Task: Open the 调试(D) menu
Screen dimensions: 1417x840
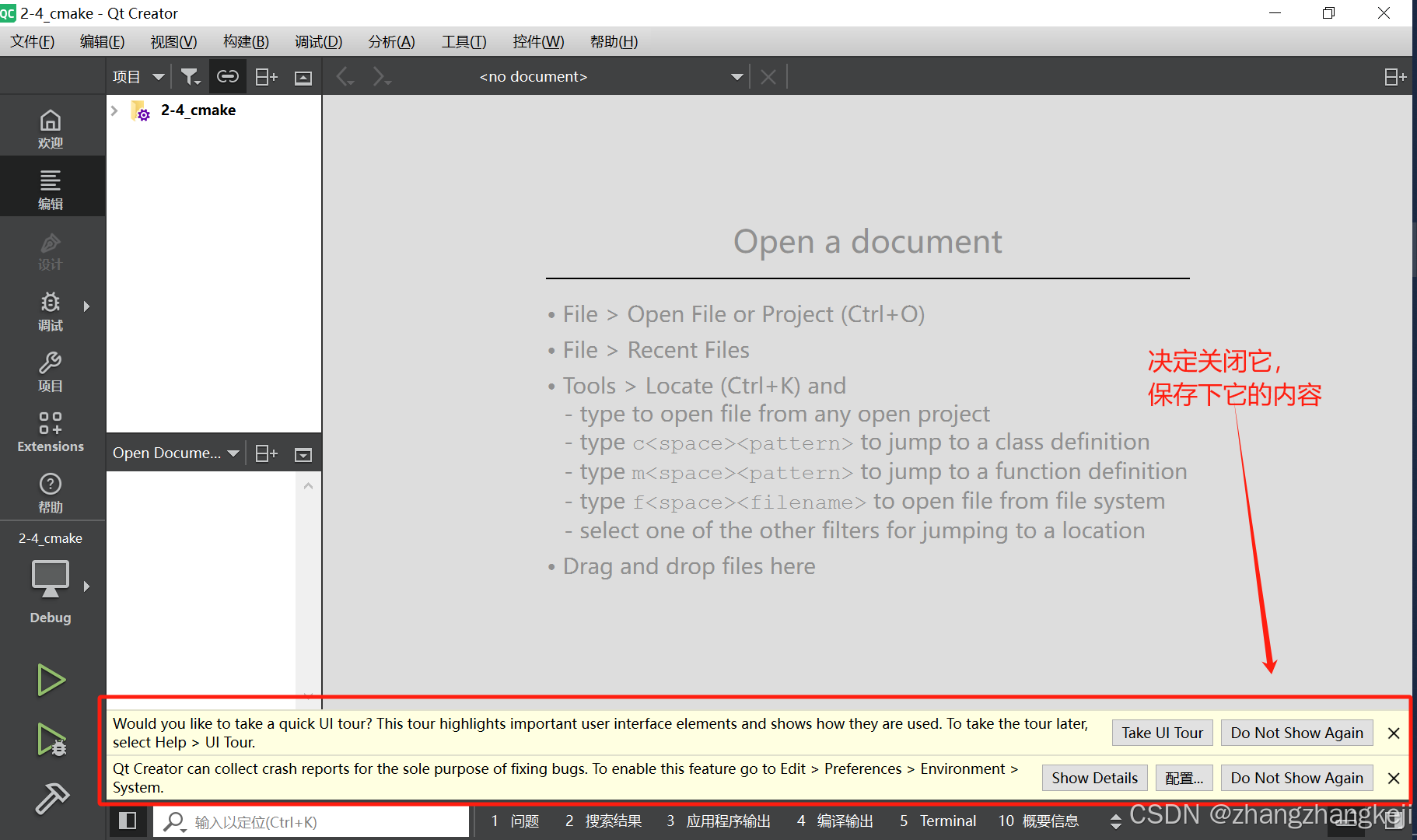Action: click(318, 41)
